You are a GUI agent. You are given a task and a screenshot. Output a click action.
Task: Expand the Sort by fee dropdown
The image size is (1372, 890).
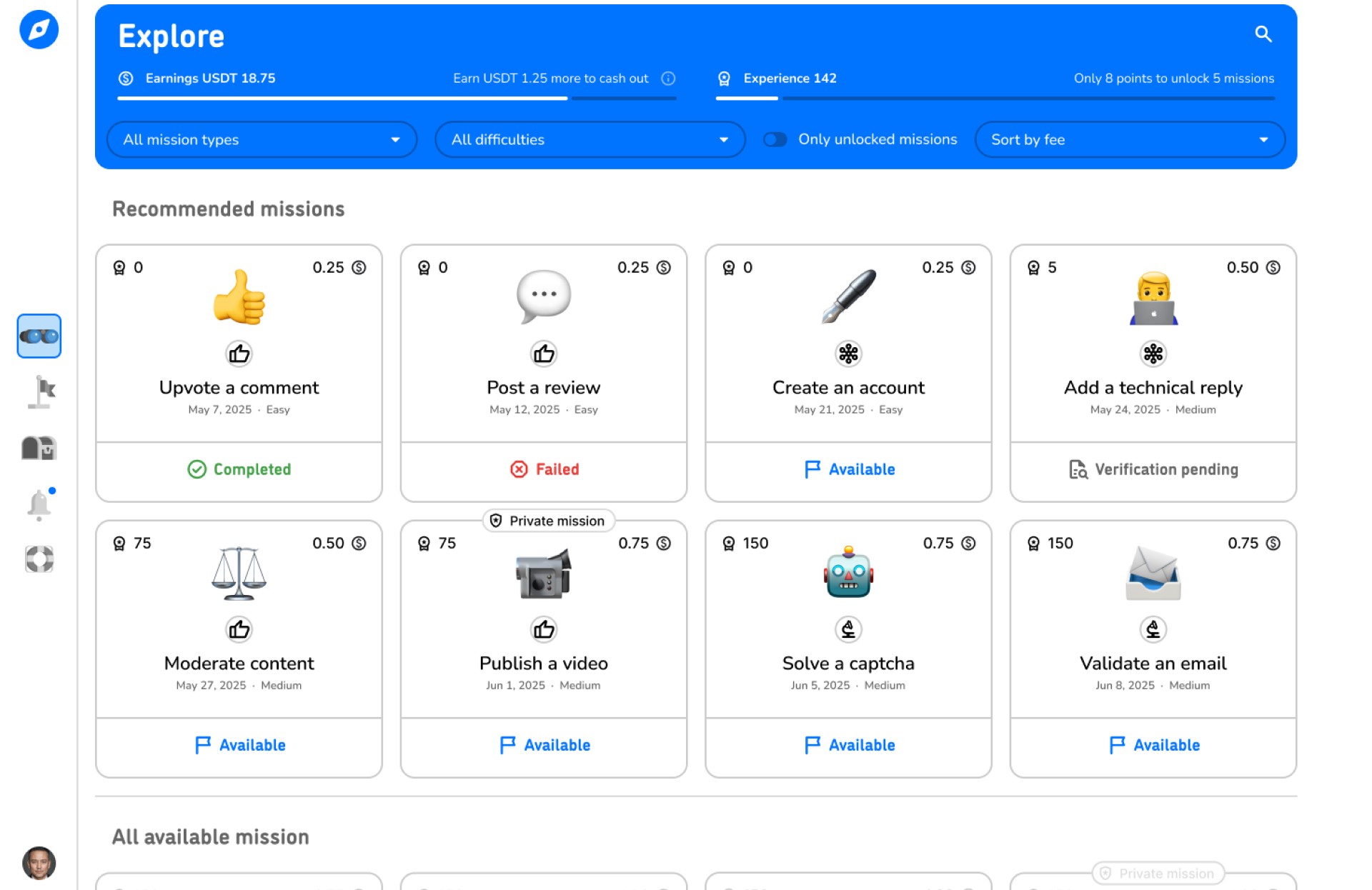coord(1129,139)
